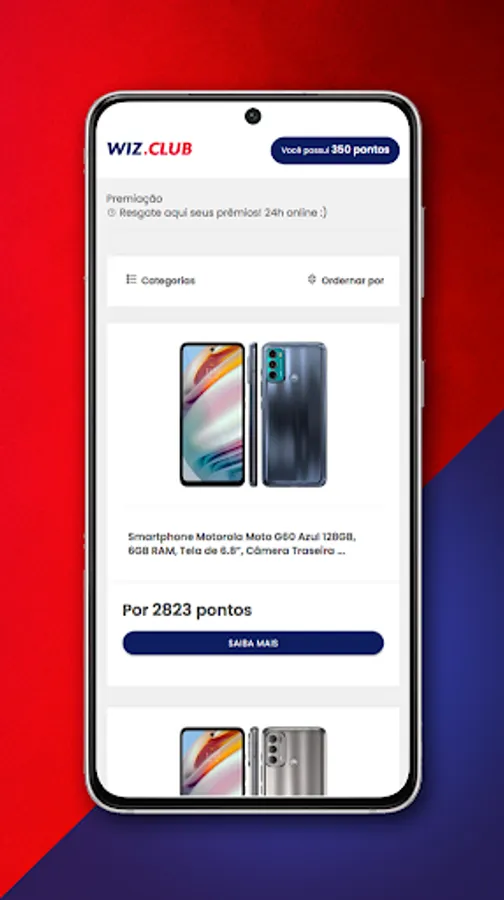Open the 350 pontos balance badge
Image resolution: width=504 pixels, height=900 pixels.
point(335,150)
